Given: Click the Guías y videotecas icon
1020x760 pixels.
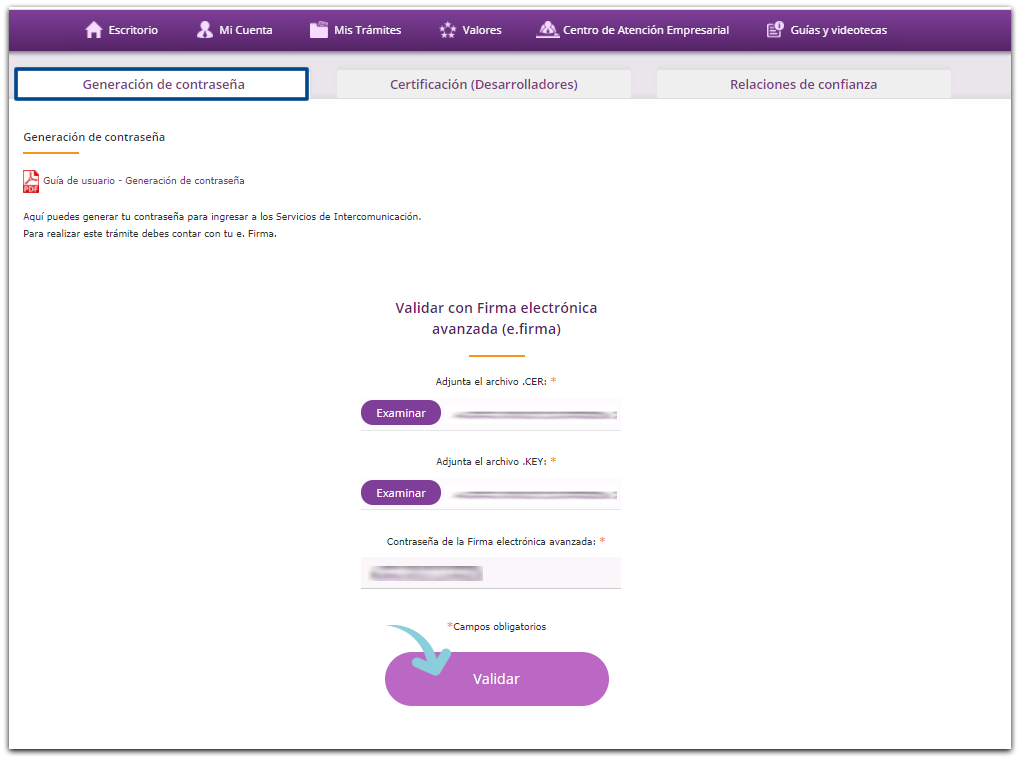Looking at the screenshot, I should [x=775, y=30].
